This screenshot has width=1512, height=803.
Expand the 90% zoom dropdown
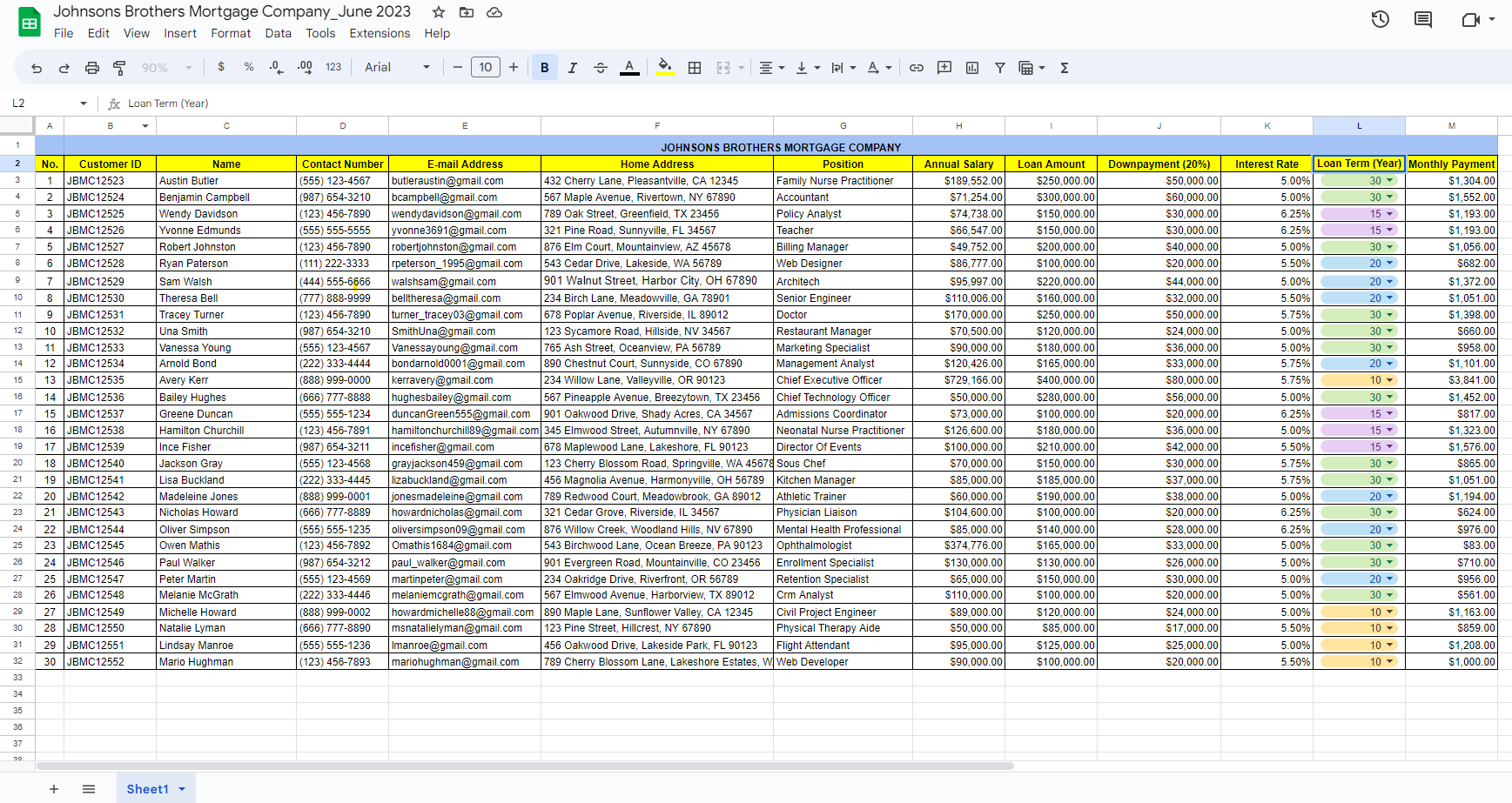167,68
